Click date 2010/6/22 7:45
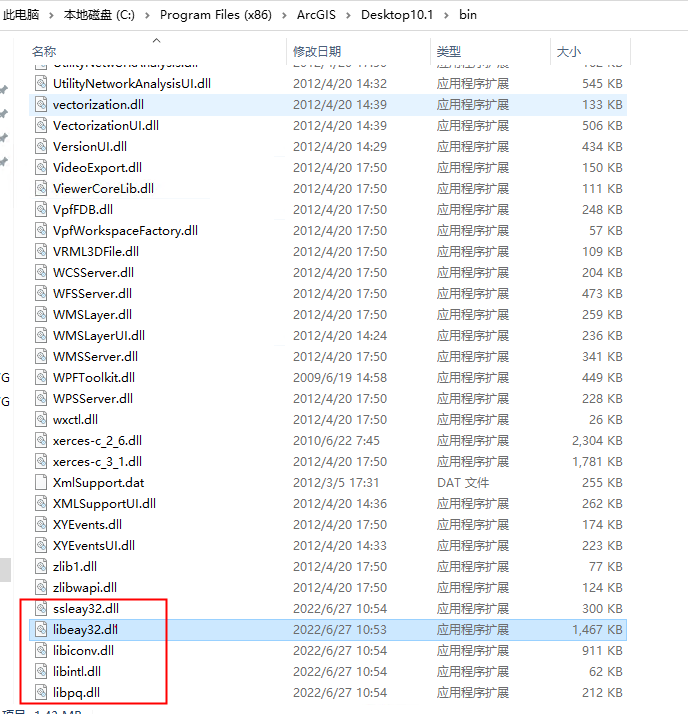This screenshot has height=714, width=688. click(x=336, y=440)
